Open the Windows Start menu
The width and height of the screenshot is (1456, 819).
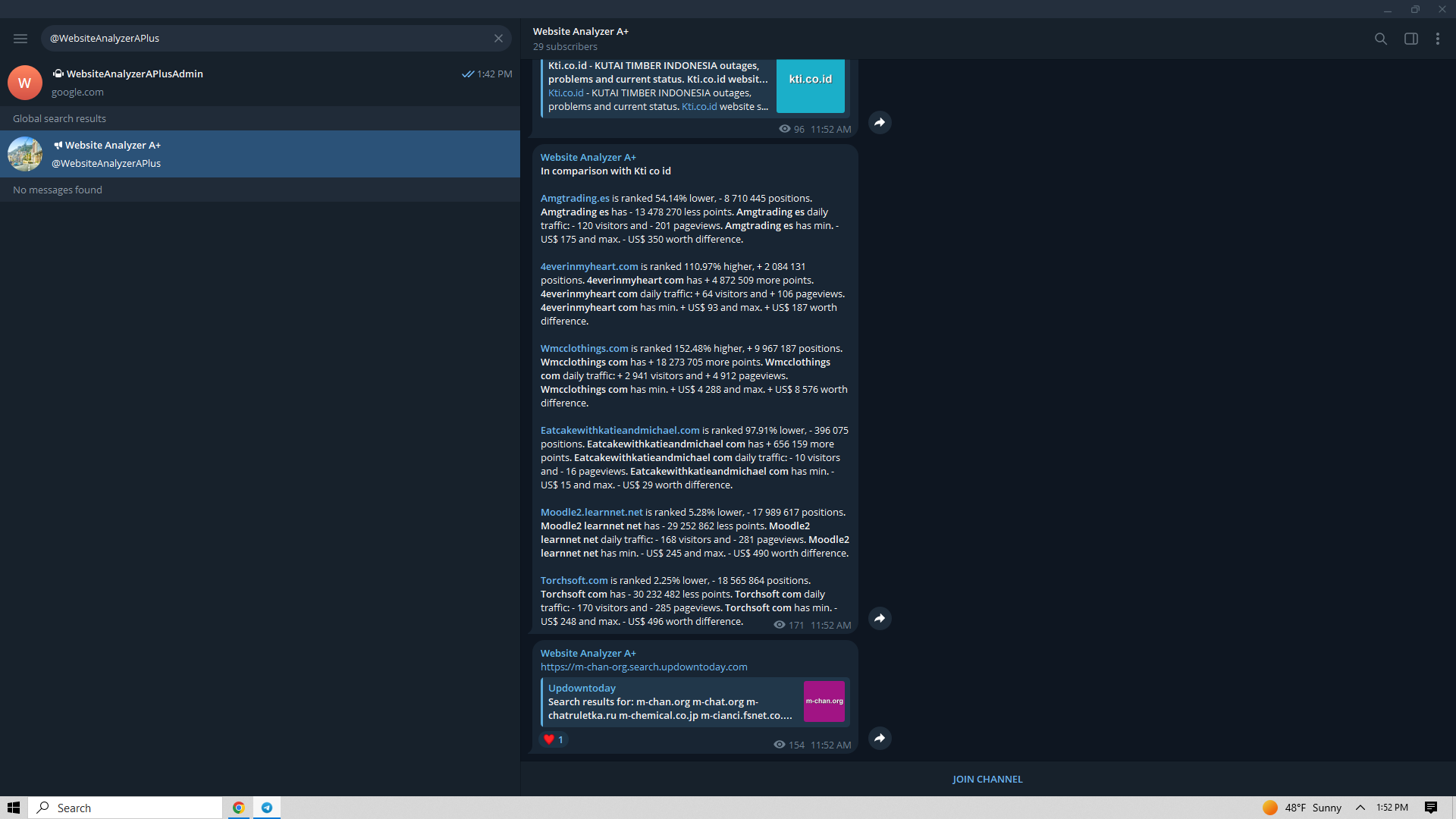(14, 808)
